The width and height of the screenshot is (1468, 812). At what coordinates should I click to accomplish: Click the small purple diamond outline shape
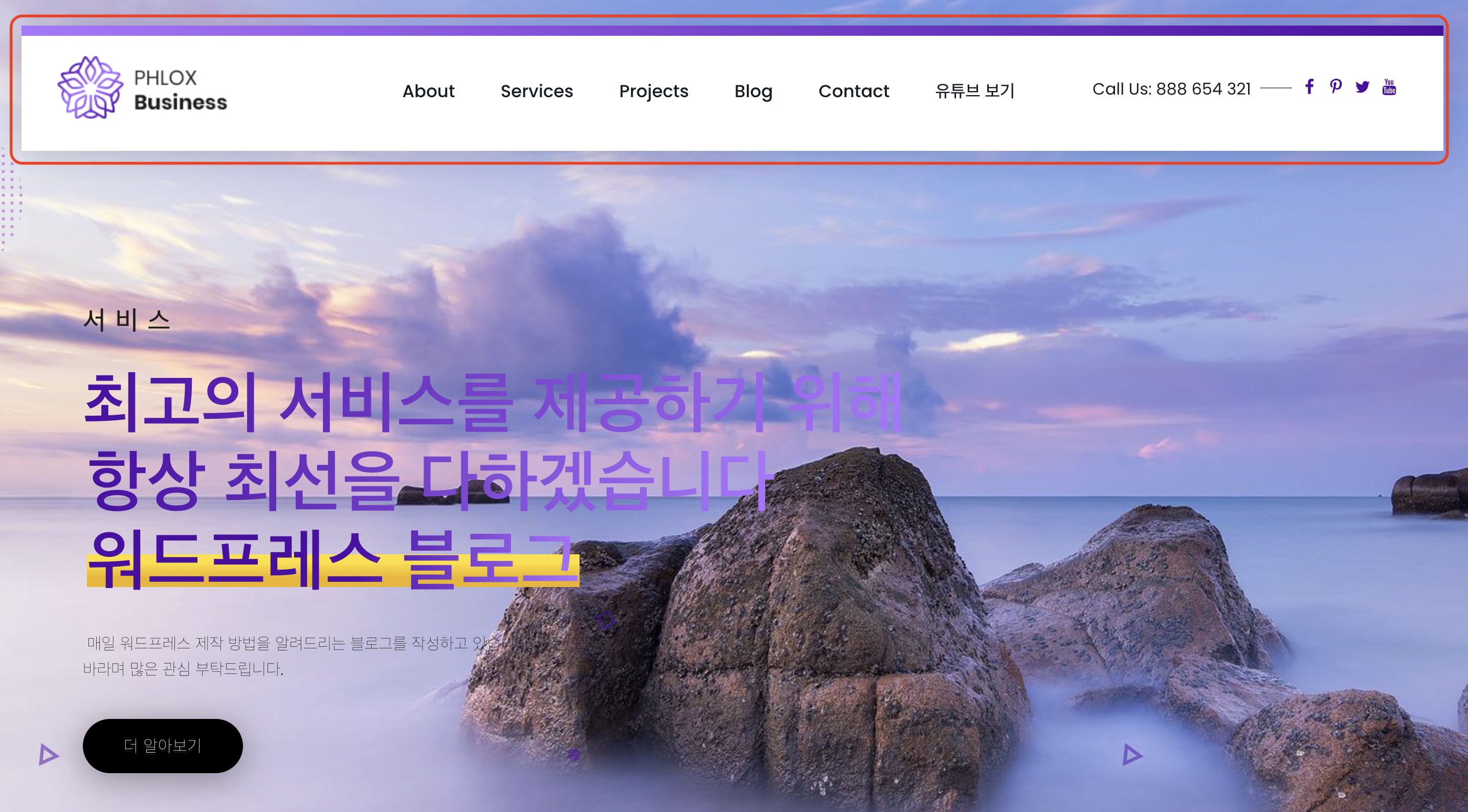(606, 619)
